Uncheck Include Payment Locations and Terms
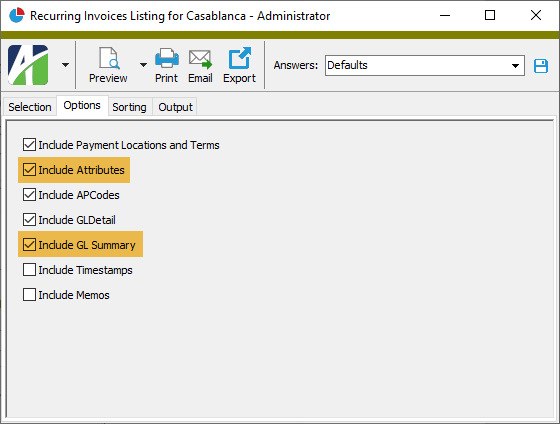Viewport: 560px width, 424px height. pos(29,145)
